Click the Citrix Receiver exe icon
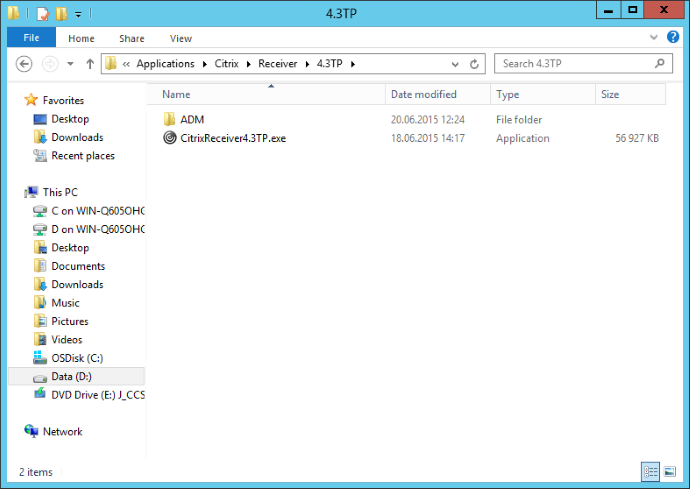This screenshot has height=489, width=690. click(x=170, y=138)
